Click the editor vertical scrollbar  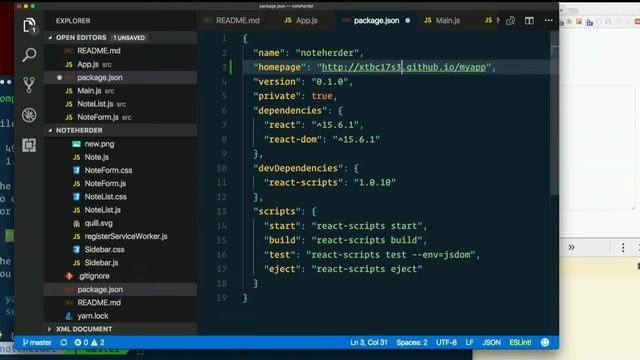click(x=554, y=114)
